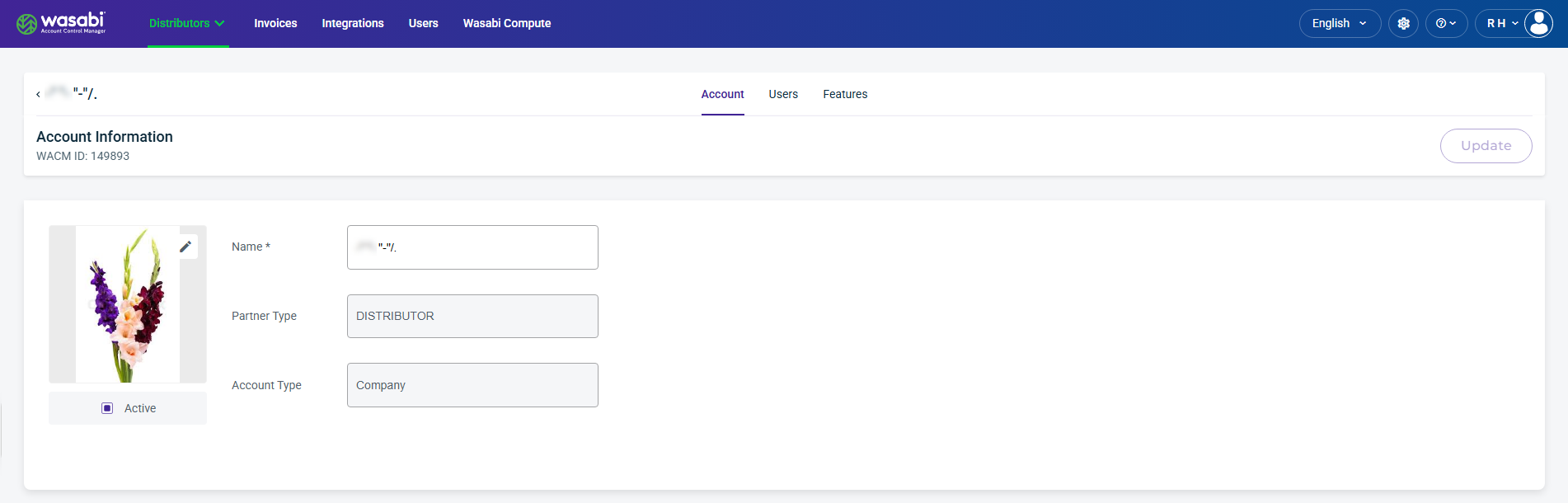
Task: Go to Users in top navigation
Action: pos(424,23)
